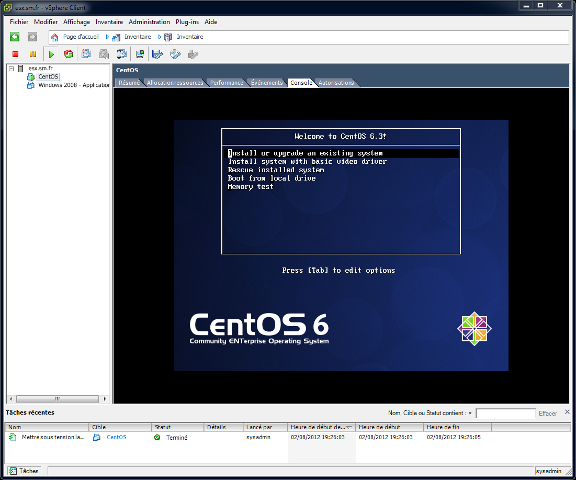Open the Inventaire menu
Screen dimensions: 576x480
pos(109,22)
